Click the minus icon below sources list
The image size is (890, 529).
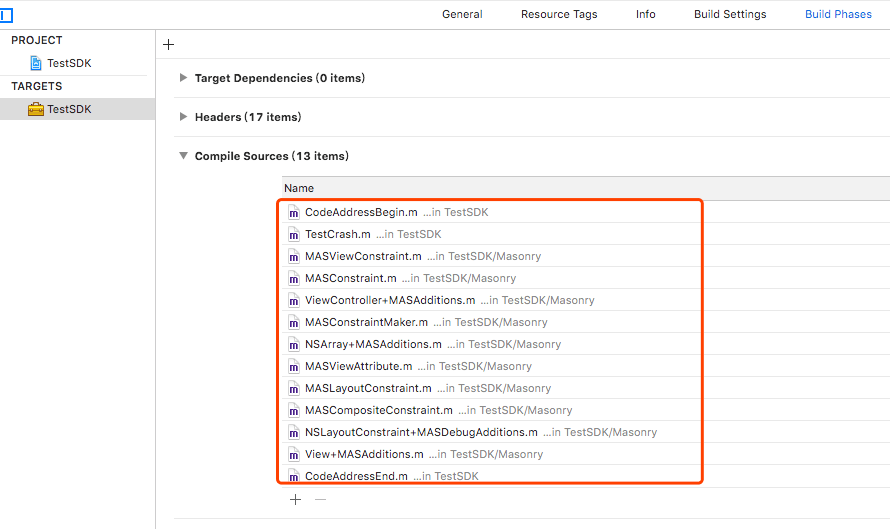(320, 500)
